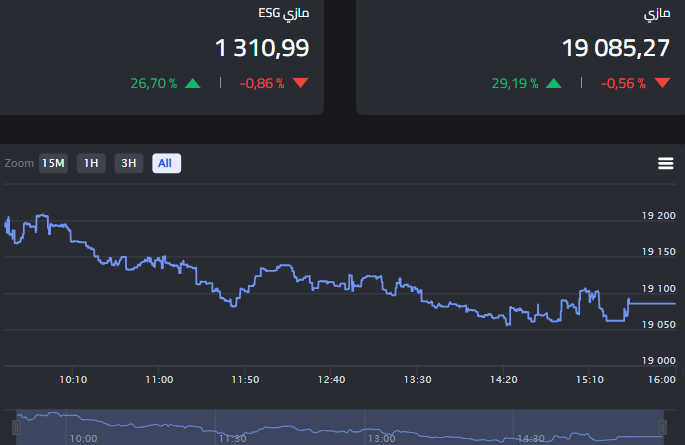Click the -0,56 % loss figure
This screenshot has width=685, height=445.
point(622,84)
